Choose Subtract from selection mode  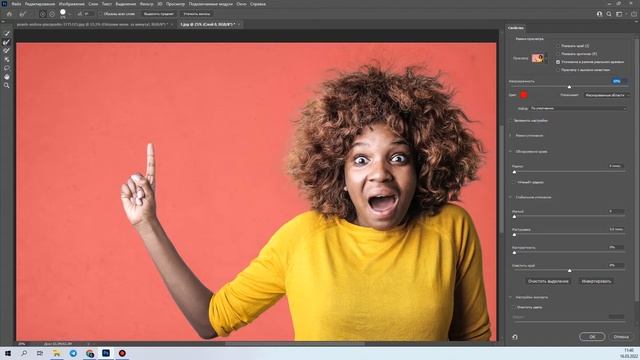tap(52, 14)
